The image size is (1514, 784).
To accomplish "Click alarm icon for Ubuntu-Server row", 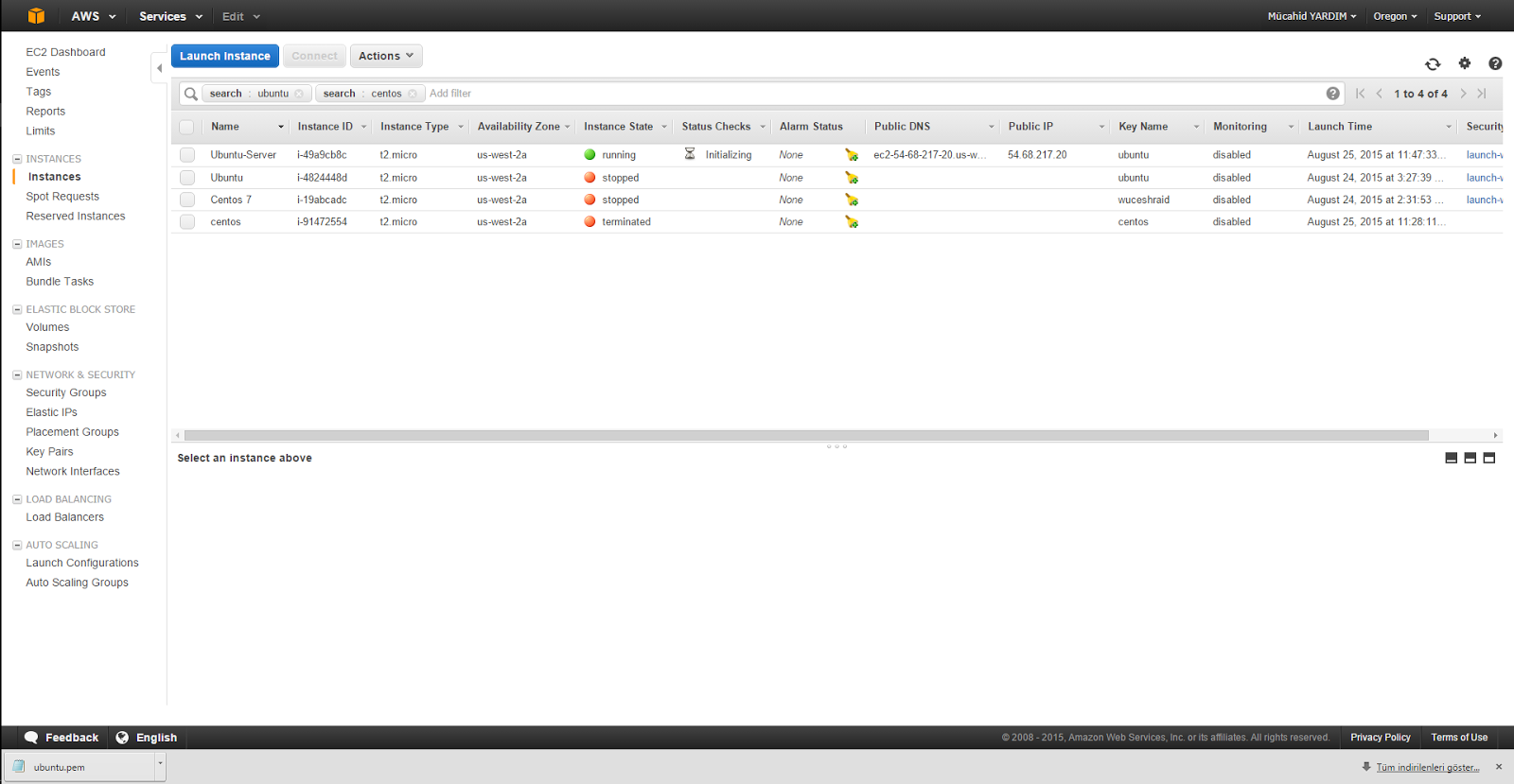I will tap(852, 155).
